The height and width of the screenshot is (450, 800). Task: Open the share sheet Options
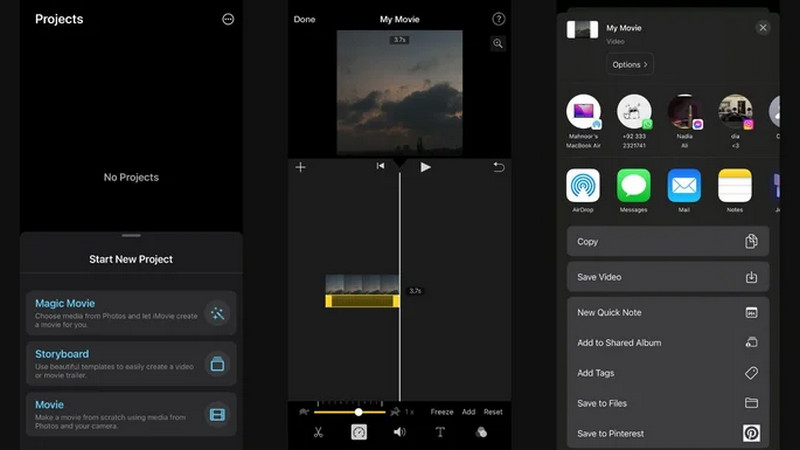click(x=630, y=65)
